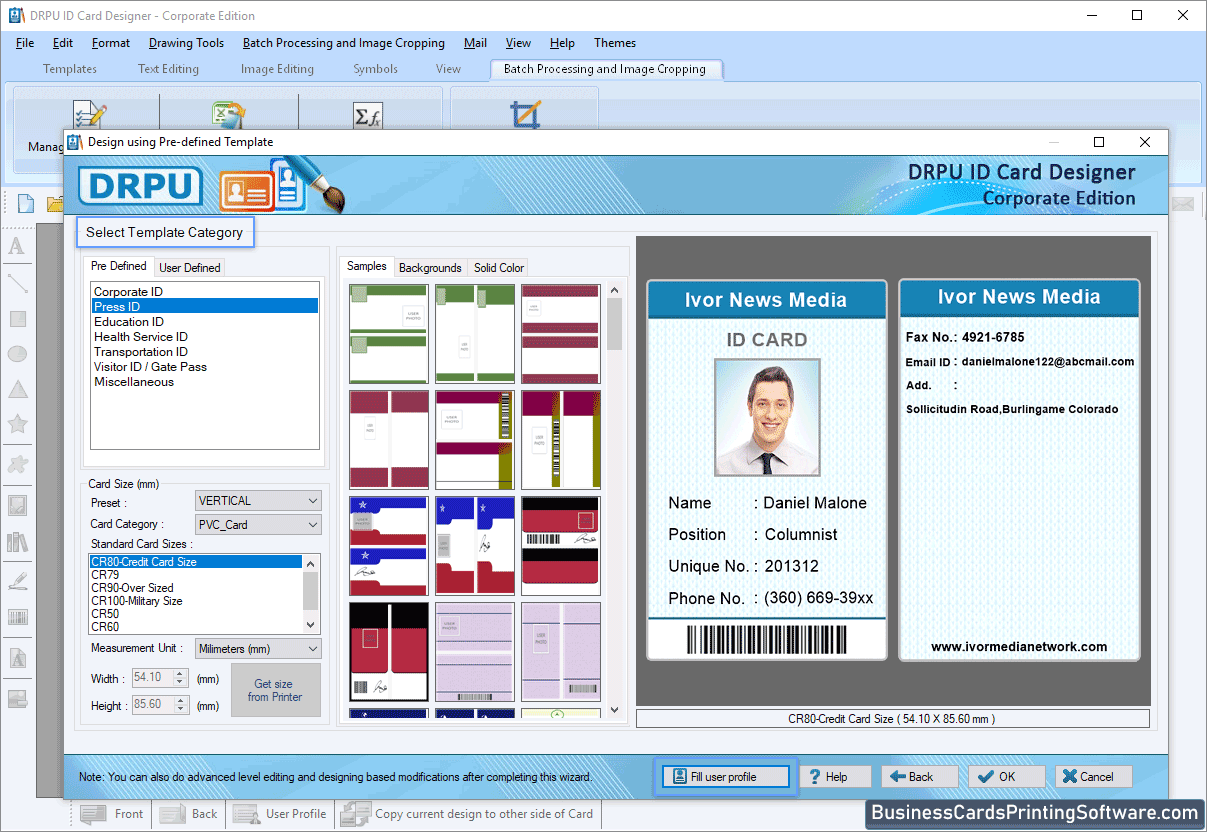Select the Barcode tool in sidebar

click(x=17, y=617)
